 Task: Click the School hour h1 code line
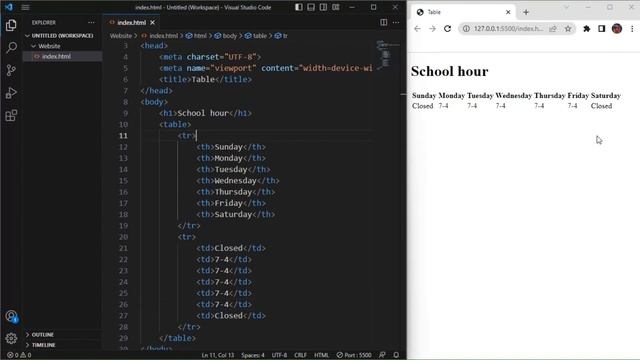pos(205,113)
